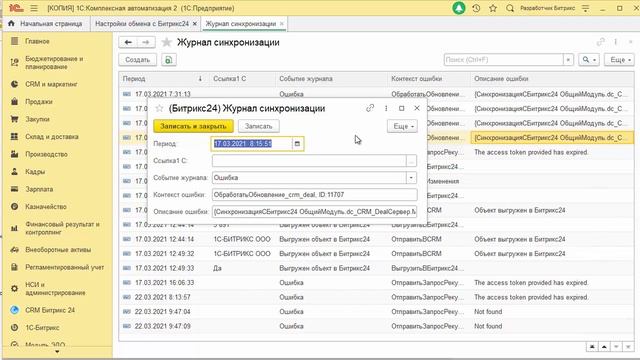The height and width of the screenshot is (360, 640).
Task: Jump to list start with the bottom bar icon
Action: coord(591,347)
